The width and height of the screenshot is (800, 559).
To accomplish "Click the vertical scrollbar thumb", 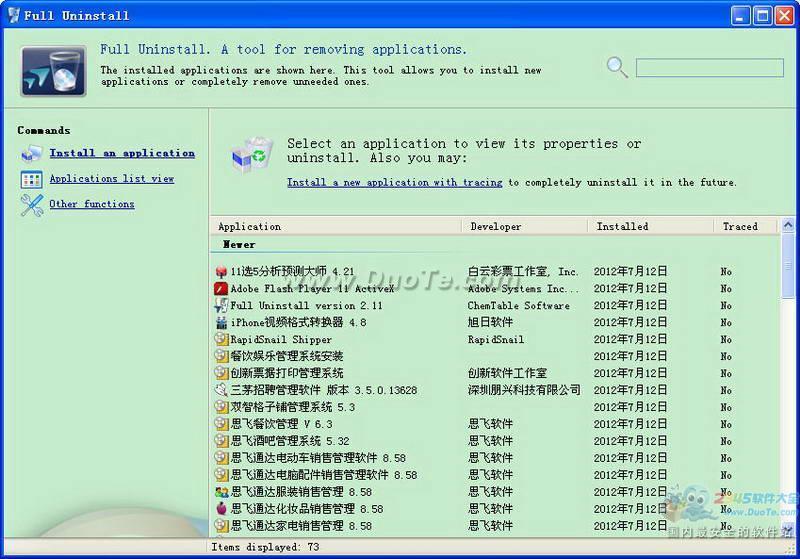I will [x=788, y=265].
